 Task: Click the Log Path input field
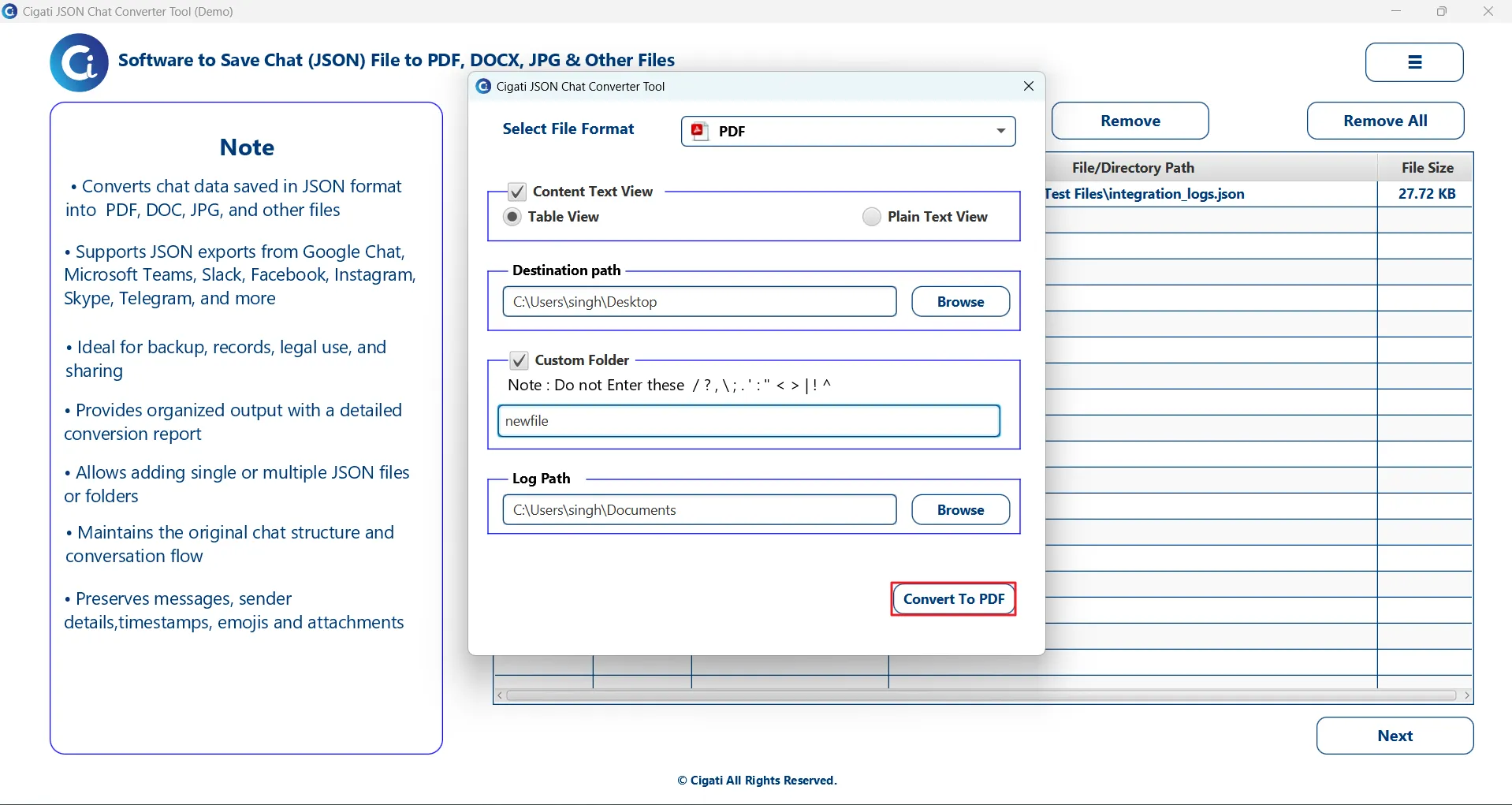[699, 510]
